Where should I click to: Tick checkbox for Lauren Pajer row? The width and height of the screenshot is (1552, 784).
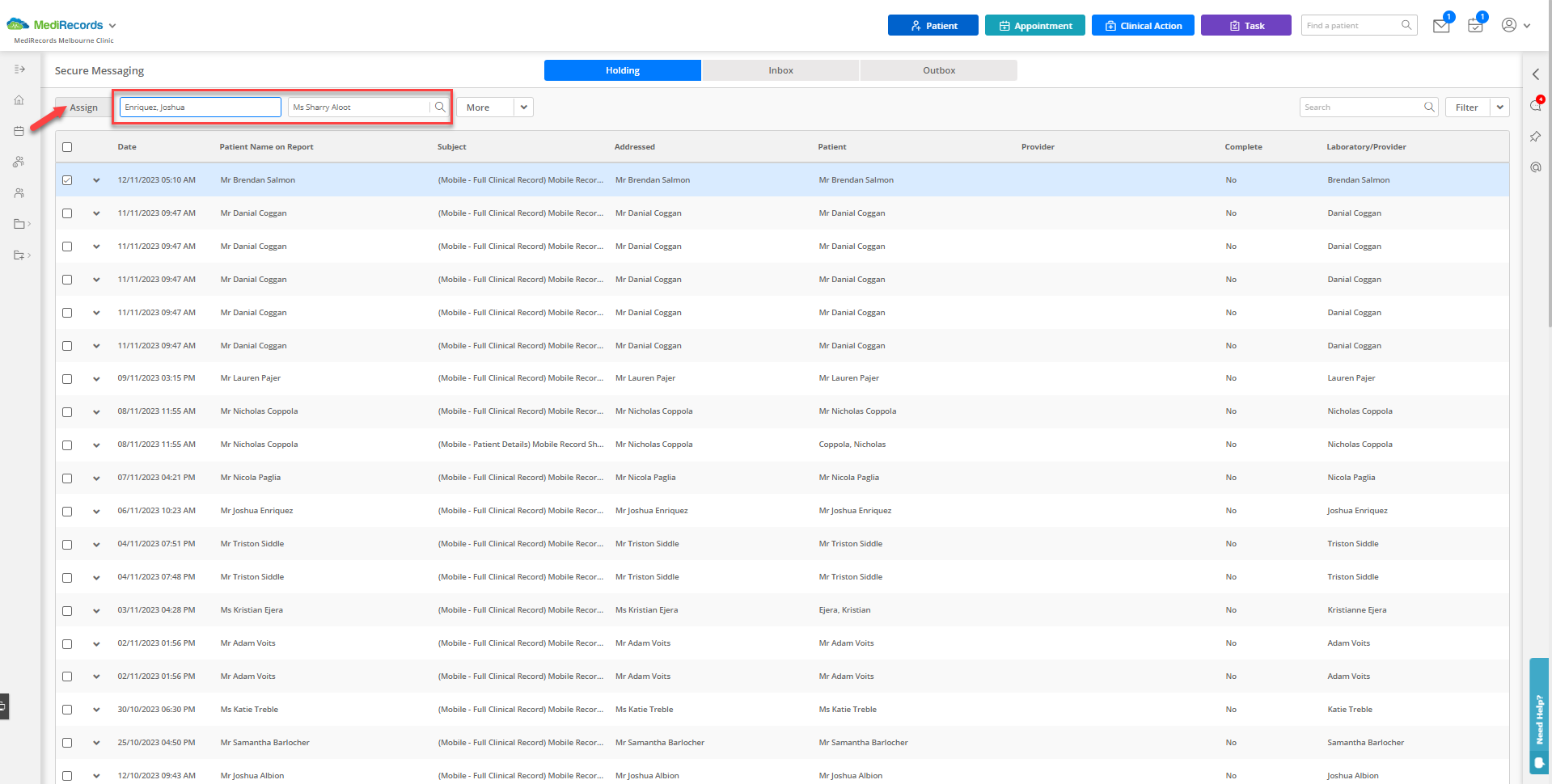click(67, 379)
